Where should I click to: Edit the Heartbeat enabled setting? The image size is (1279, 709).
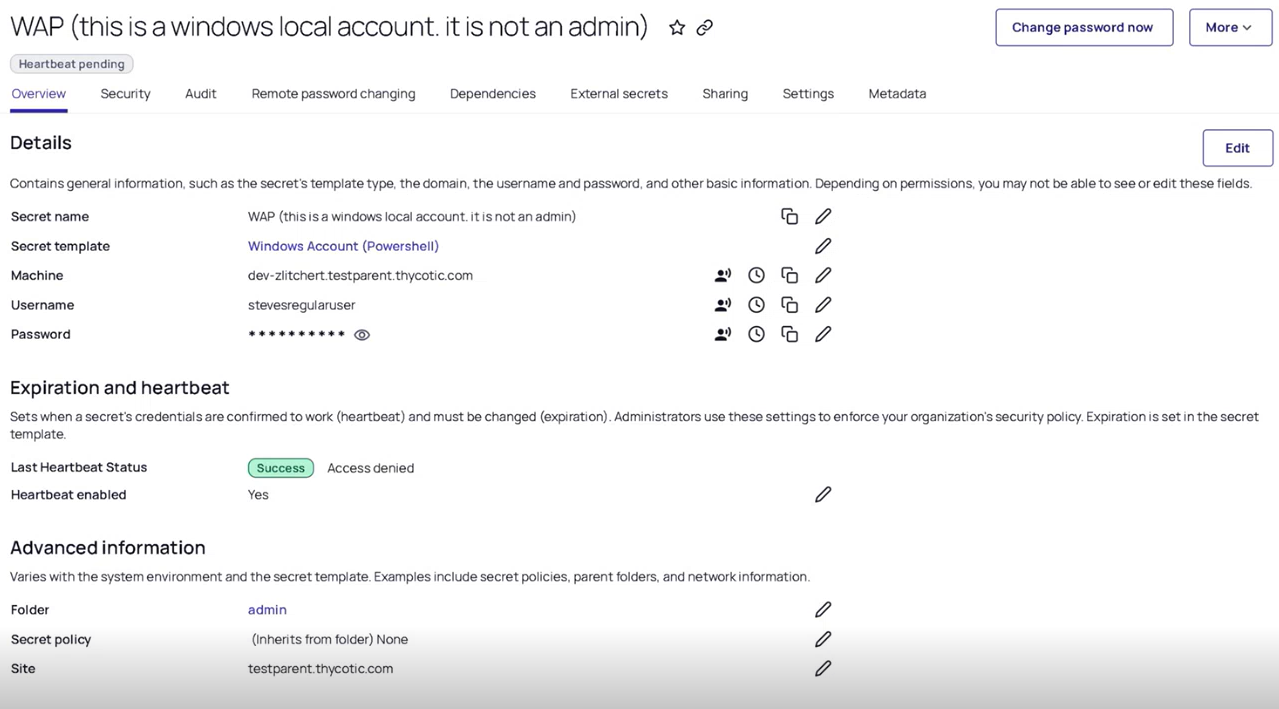[823, 495]
